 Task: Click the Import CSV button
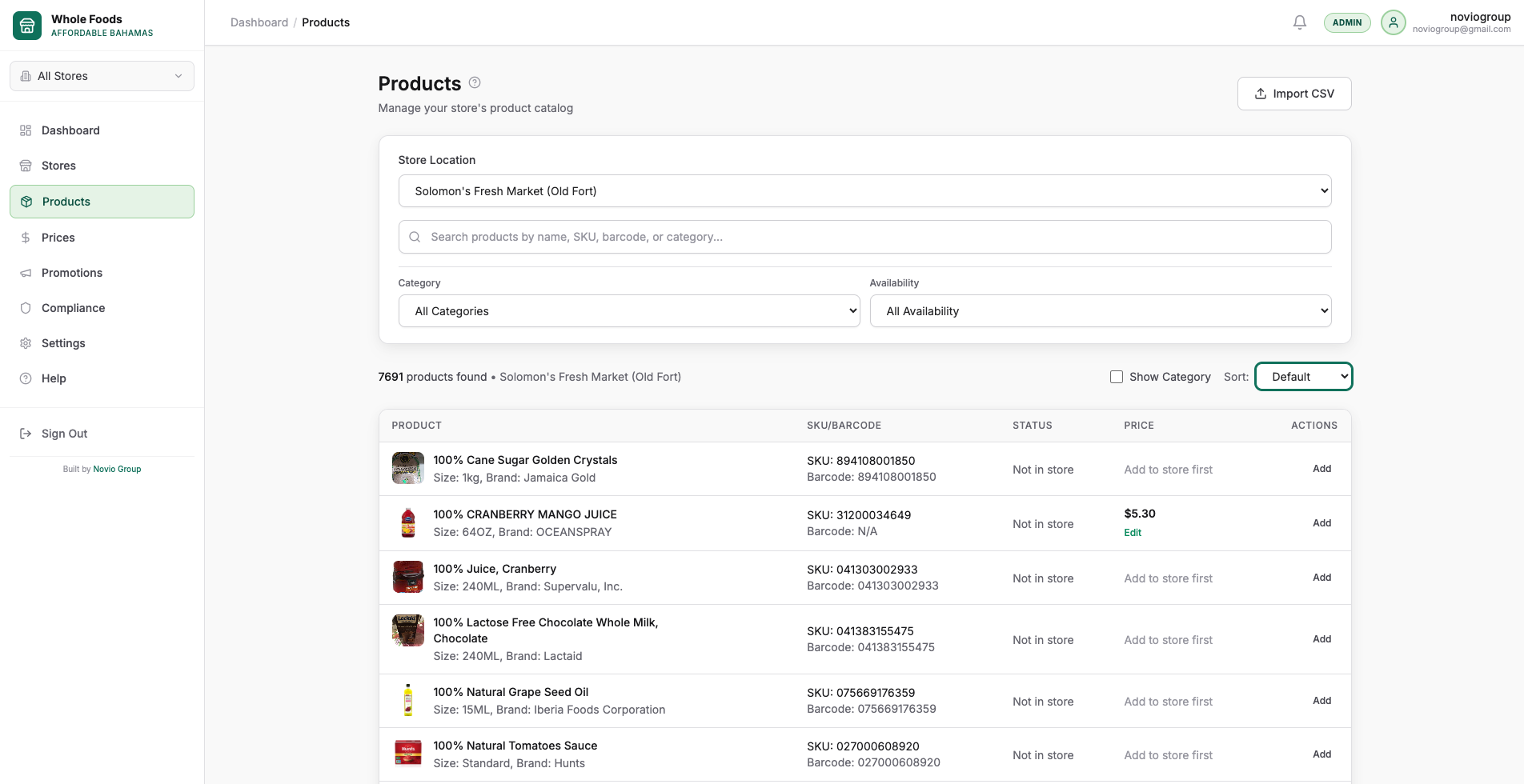click(x=1294, y=94)
